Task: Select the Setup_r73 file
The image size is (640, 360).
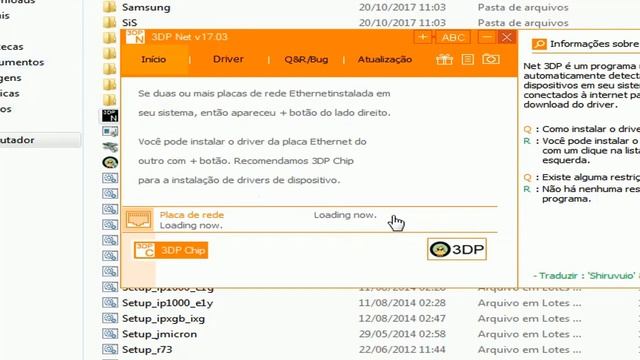Action: [147, 349]
